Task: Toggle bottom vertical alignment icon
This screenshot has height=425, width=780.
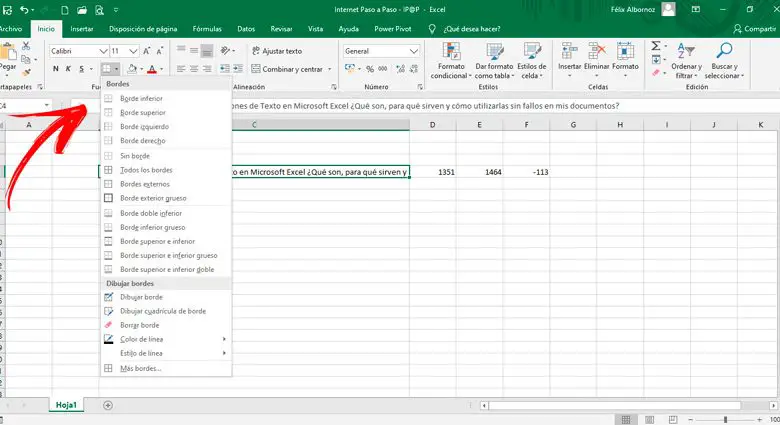Action: click(207, 50)
